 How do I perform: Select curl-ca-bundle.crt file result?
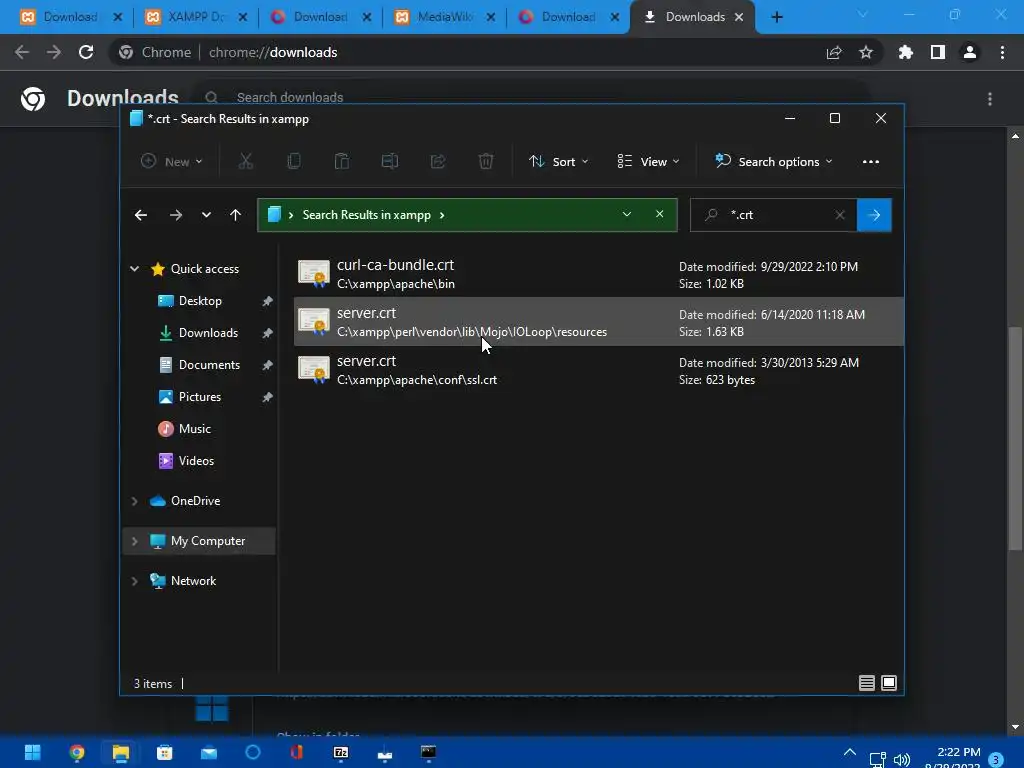[x=599, y=274]
